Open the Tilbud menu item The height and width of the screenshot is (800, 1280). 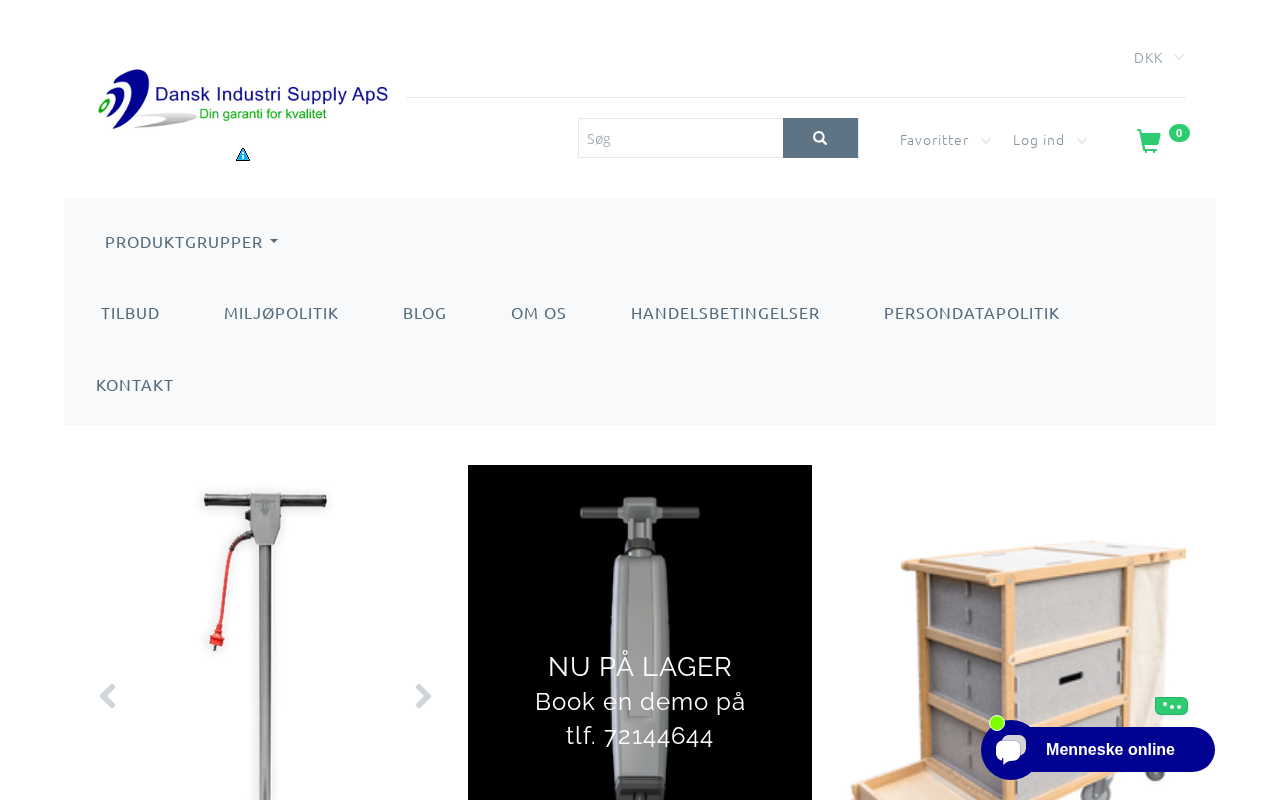[130, 313]
